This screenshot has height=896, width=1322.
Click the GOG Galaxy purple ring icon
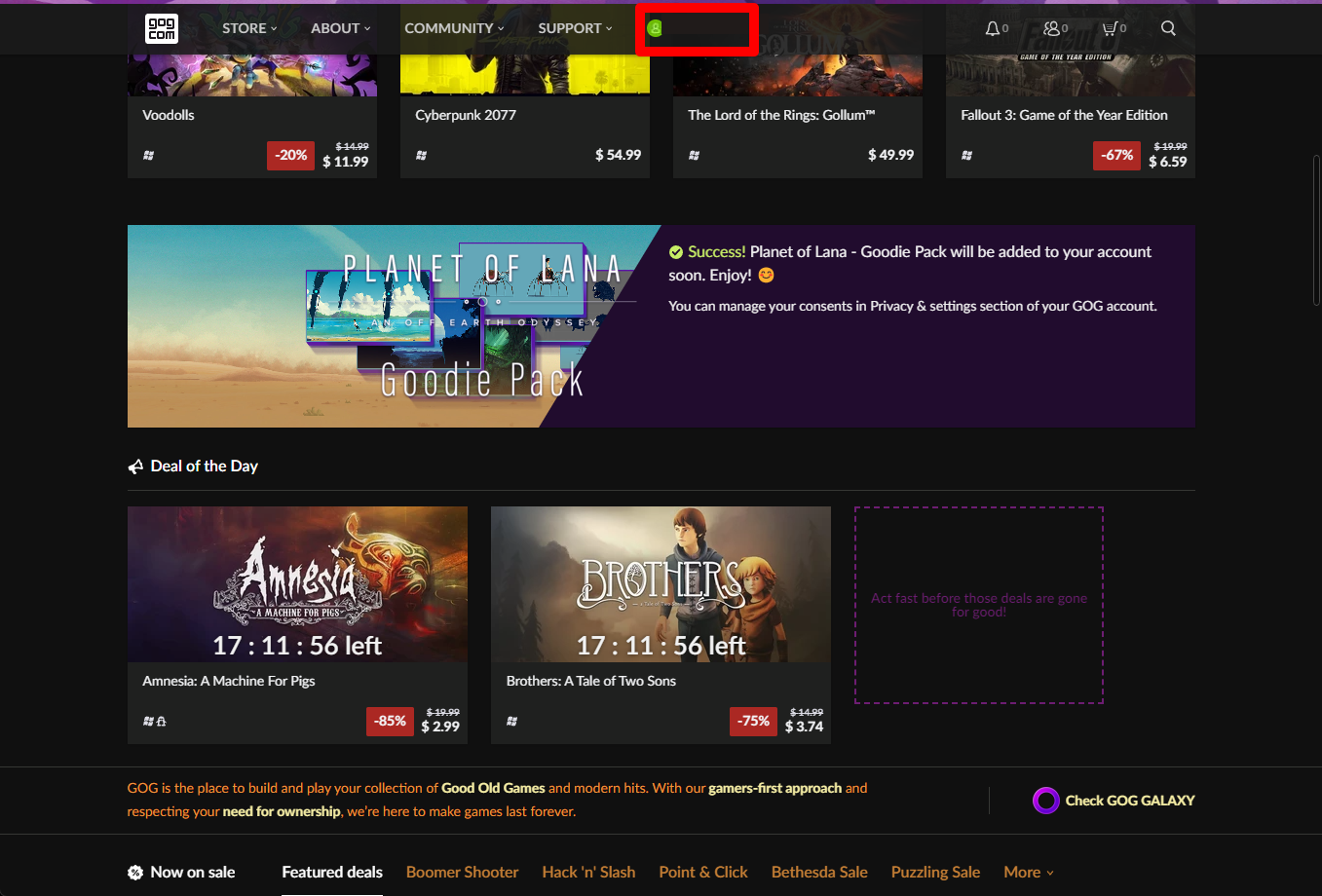point(1045,801)
